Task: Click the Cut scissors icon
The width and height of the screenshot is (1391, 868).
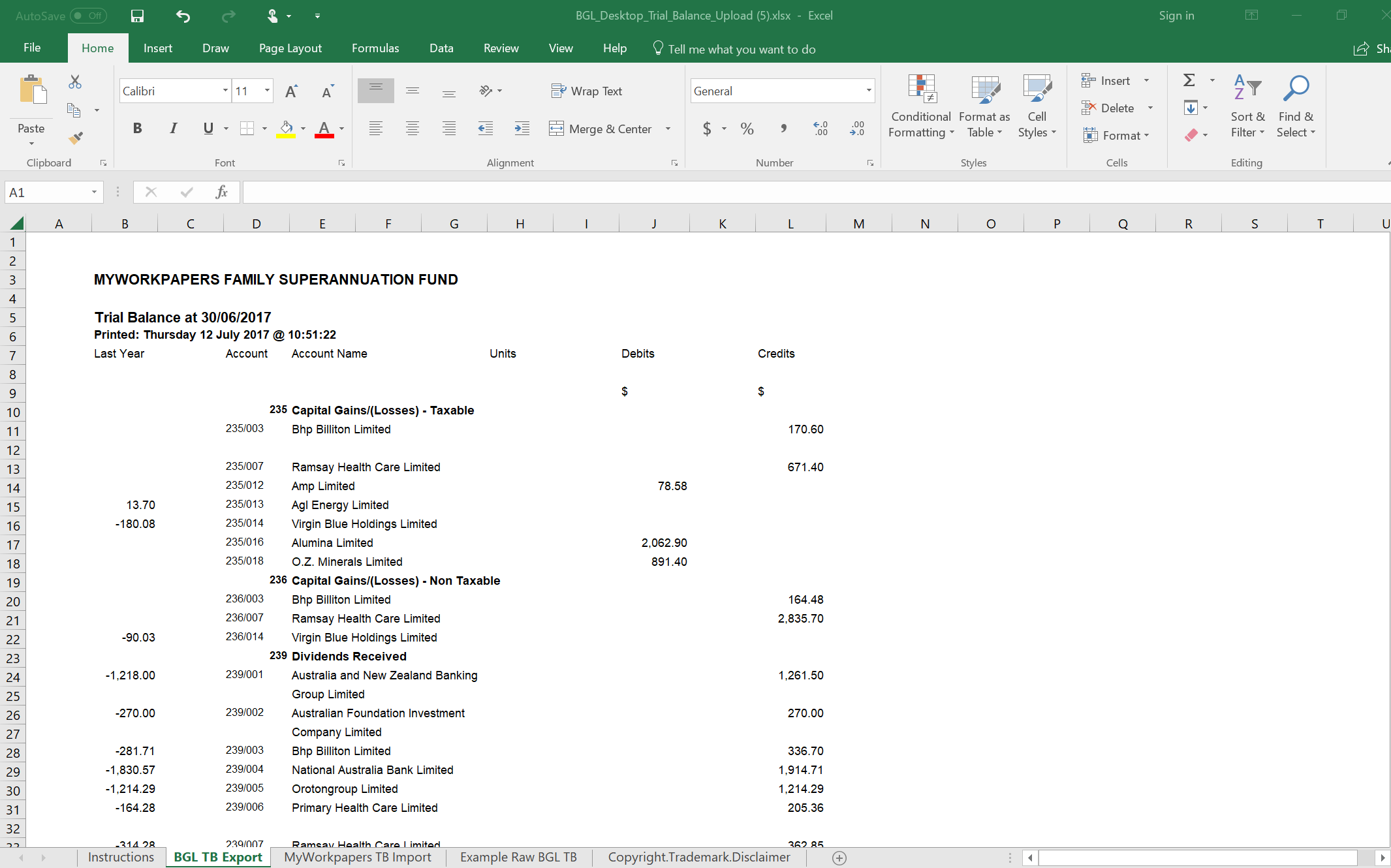Action: coord(75,82)
